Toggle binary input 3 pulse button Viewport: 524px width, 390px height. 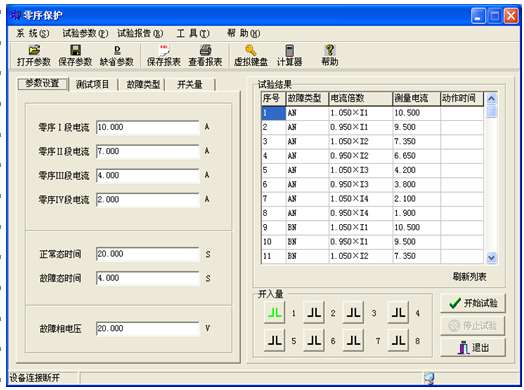(x=353, y=312)
